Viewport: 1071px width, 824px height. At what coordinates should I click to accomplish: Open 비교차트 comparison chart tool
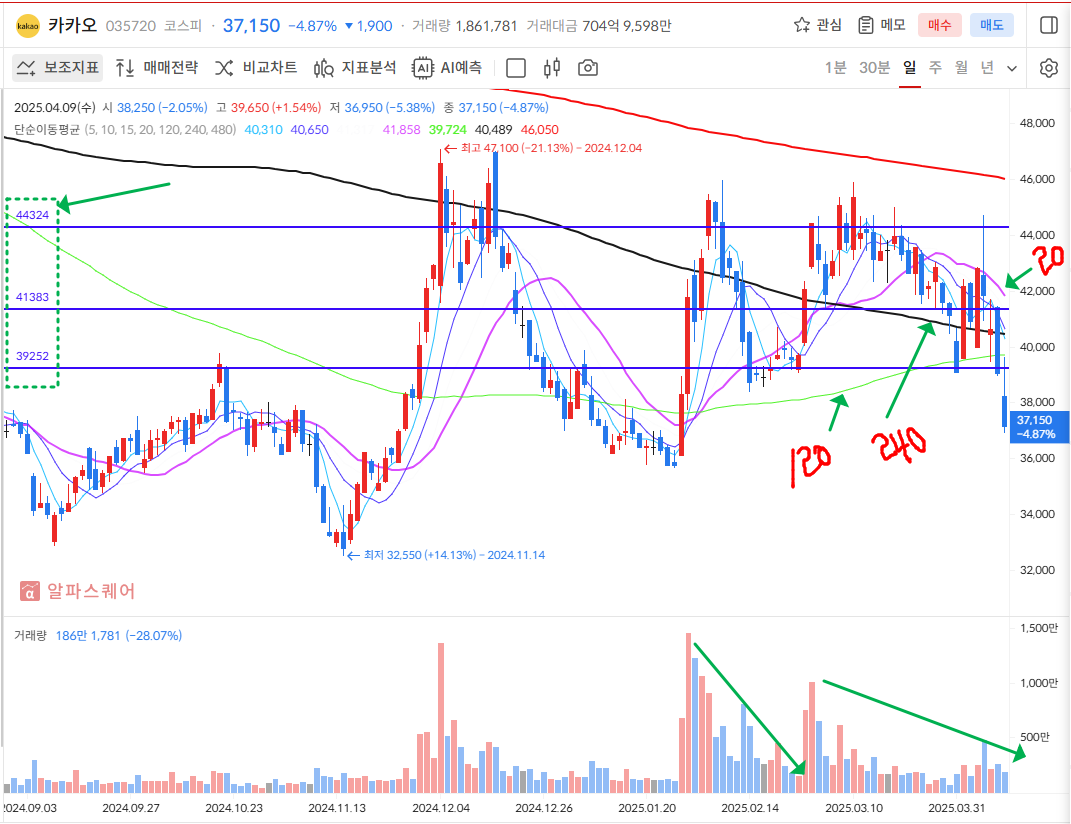tap(256, 68)
